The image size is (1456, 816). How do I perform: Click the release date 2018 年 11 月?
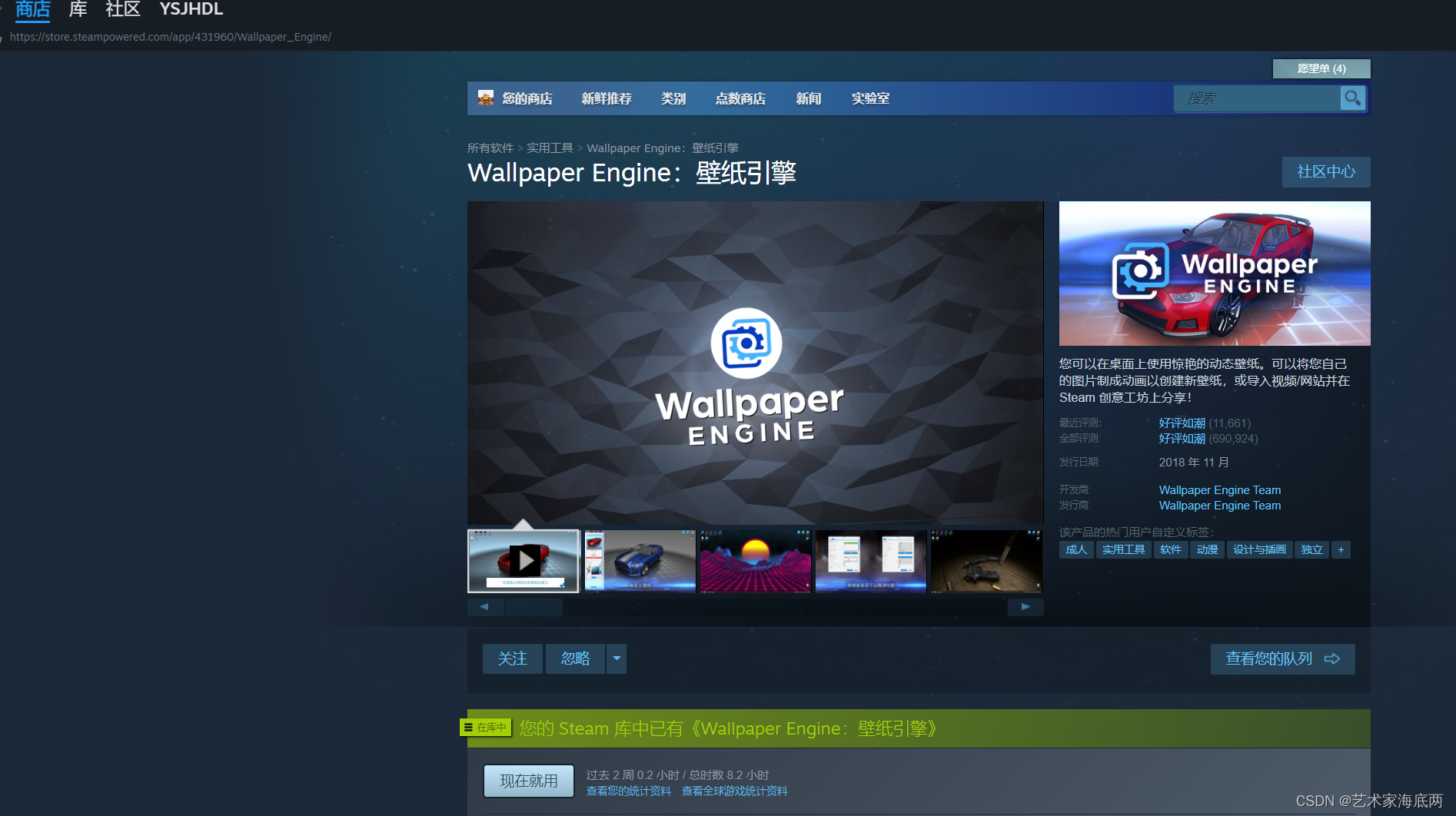(1194, 463)
